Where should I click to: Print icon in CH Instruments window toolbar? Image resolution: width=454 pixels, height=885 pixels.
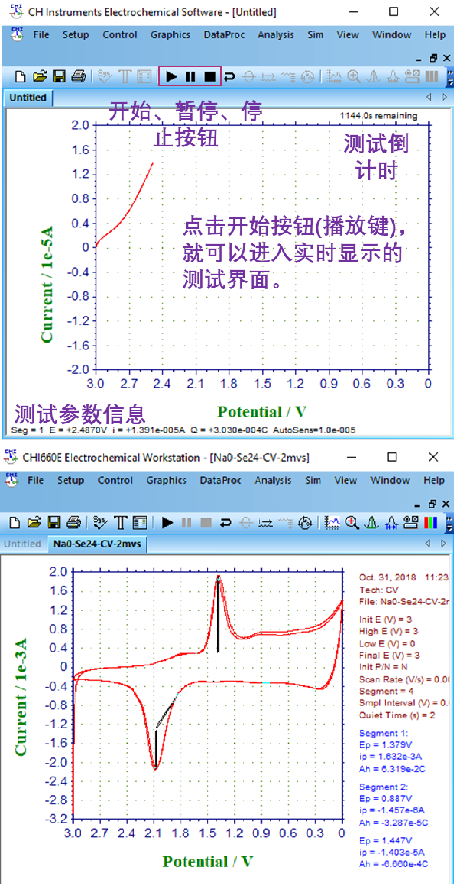pos(78,76)
